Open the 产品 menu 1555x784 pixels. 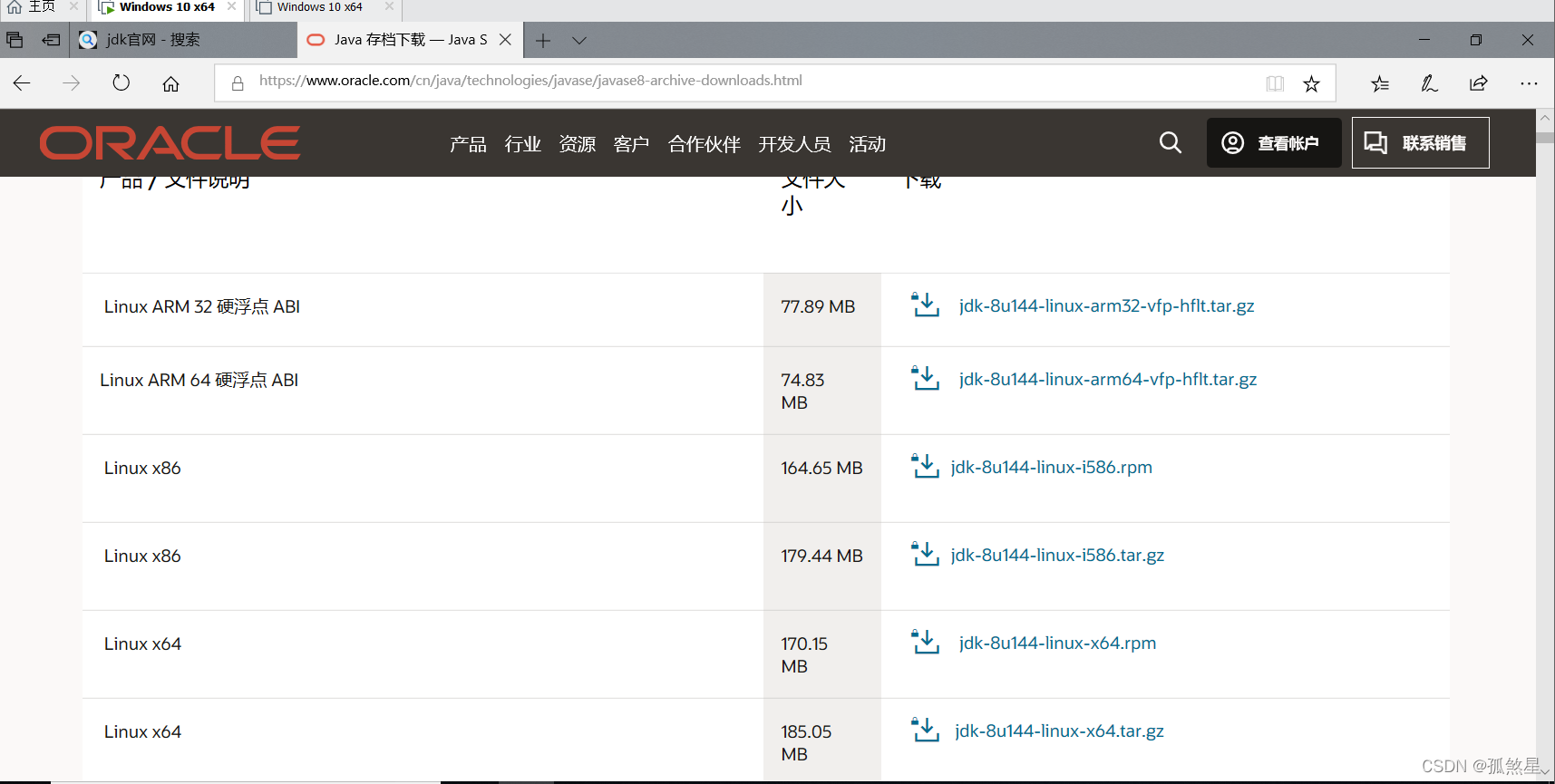pyautogui.click(x=468, y=144)
